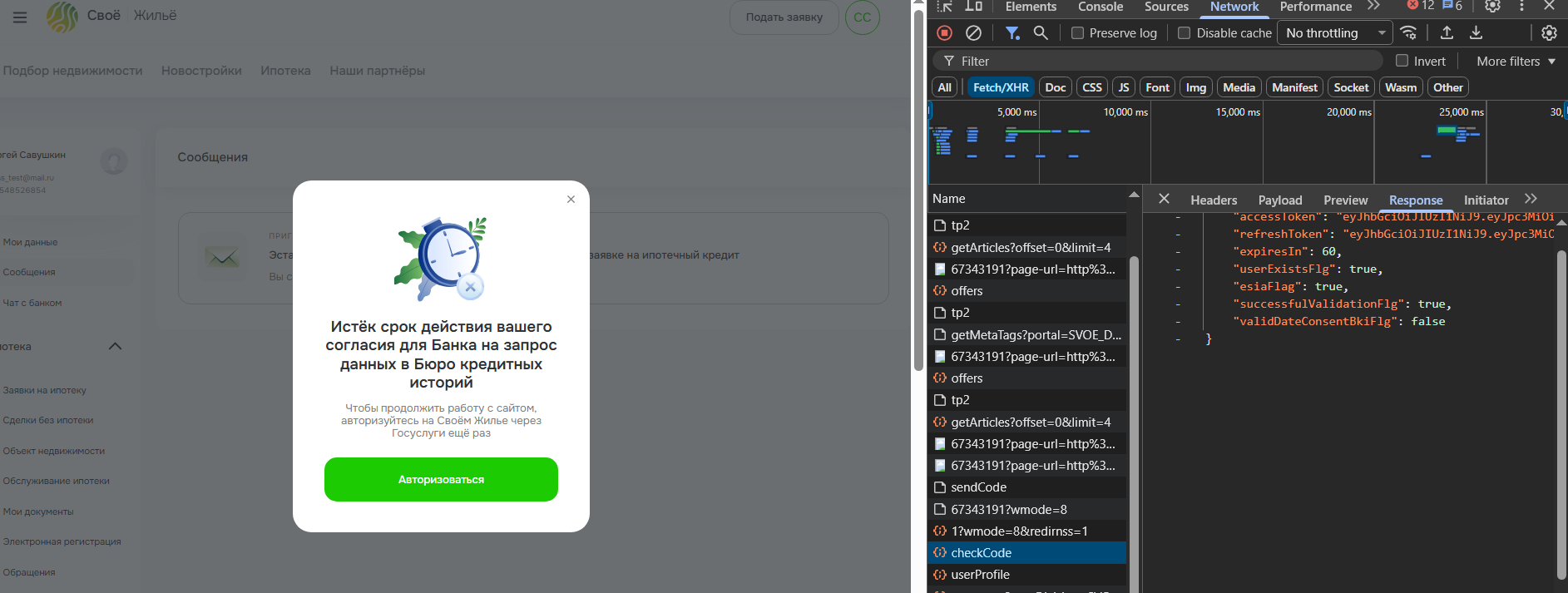Open the Headers tab of the request
Viewport: 1568px width, 593px height.
[1214, 200]
